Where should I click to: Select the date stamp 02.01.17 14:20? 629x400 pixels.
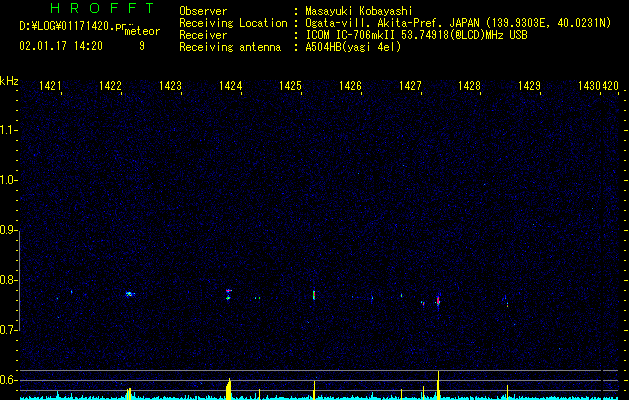click(x=61, y=46)
